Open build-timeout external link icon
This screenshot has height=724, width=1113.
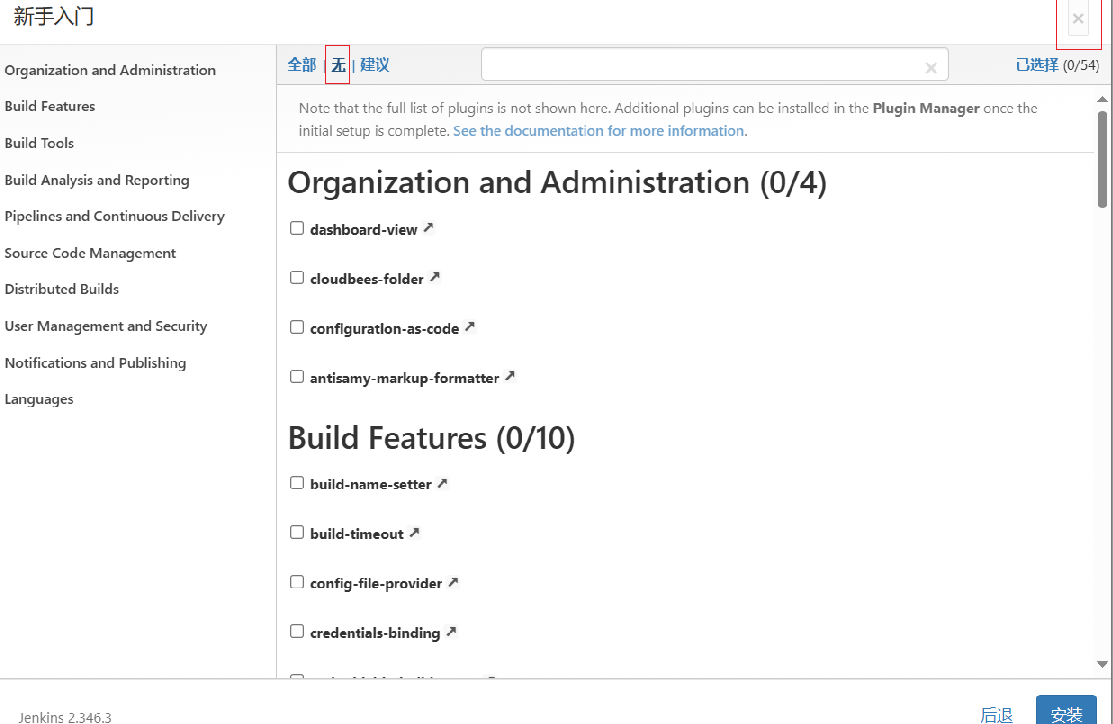click(415, 532)
